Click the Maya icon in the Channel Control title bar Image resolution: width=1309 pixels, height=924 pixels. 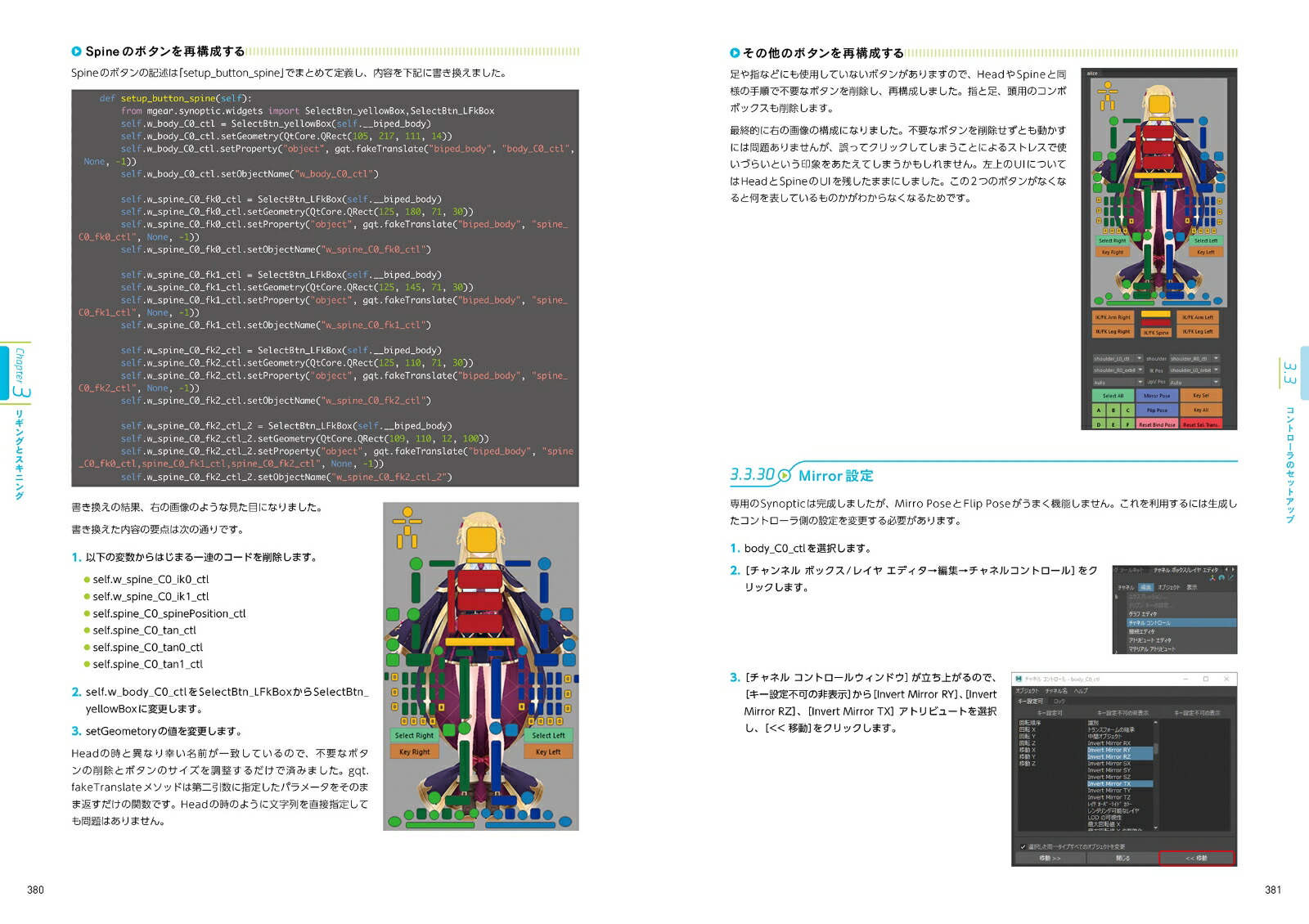(x=1019, y=679)
